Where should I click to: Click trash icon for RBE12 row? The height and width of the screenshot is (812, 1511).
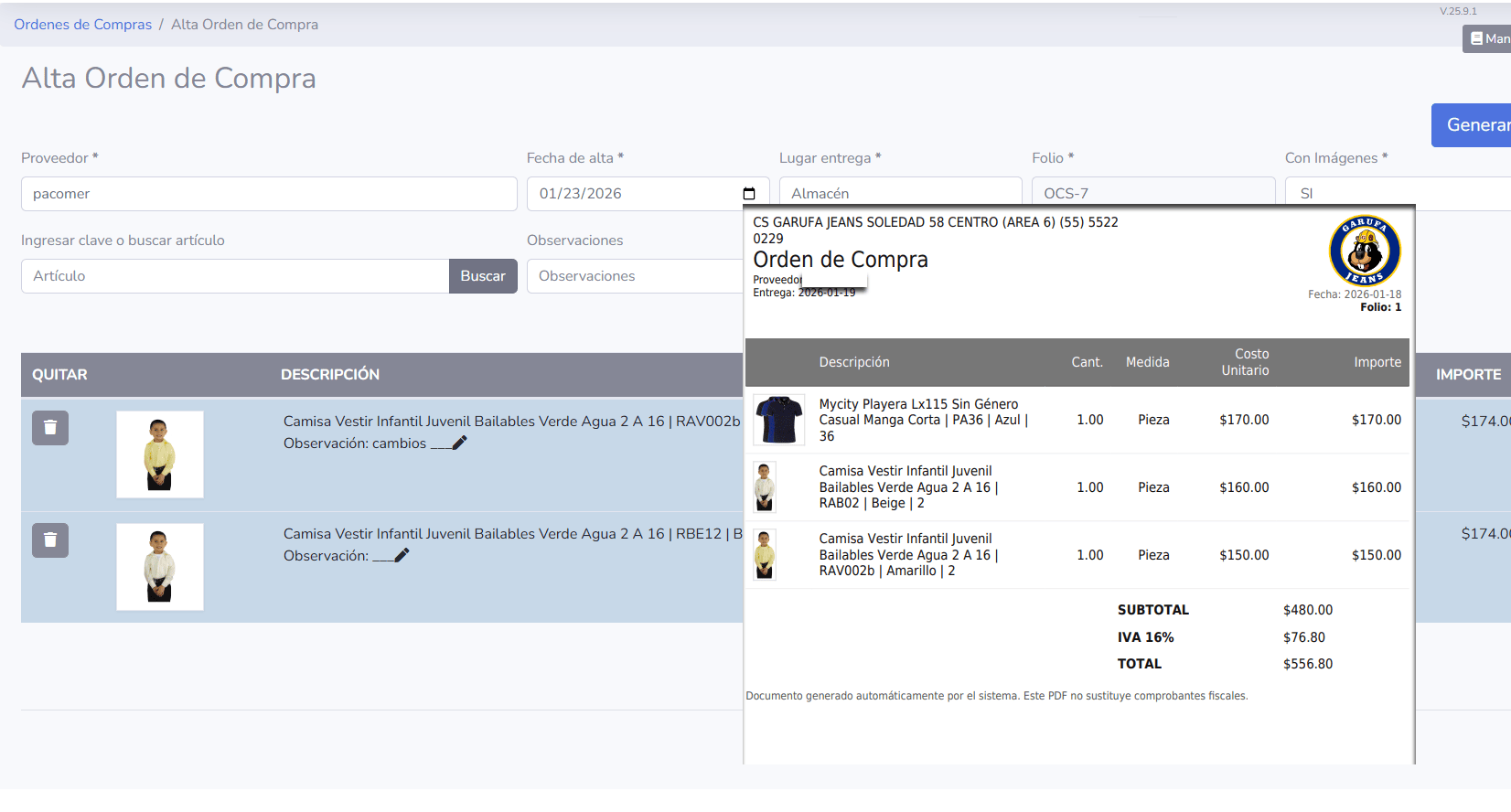click(x=50, y=540)
